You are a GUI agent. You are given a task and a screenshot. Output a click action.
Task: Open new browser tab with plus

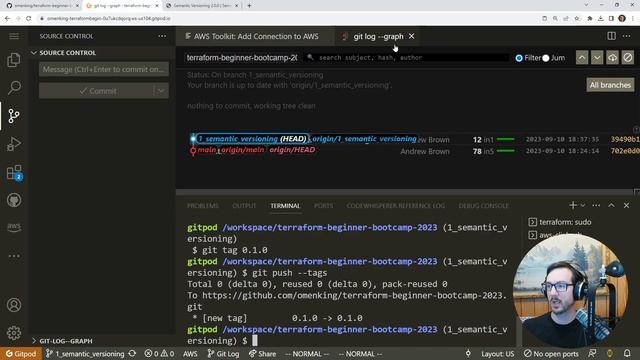point(249,6)
